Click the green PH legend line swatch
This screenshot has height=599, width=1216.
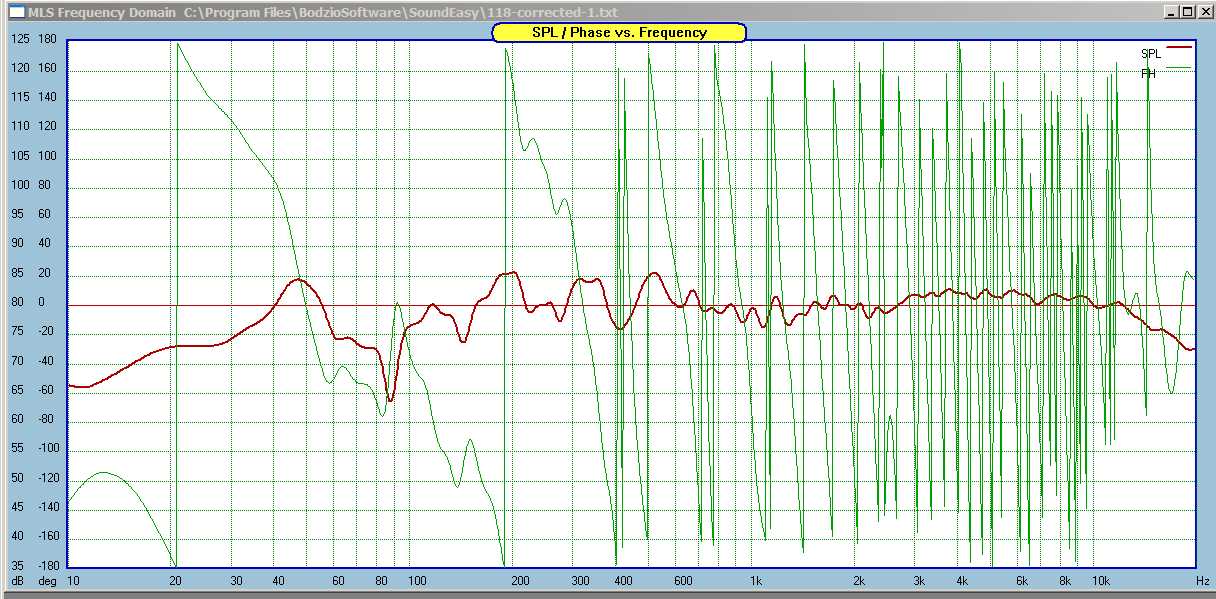tap(1180, 66)
